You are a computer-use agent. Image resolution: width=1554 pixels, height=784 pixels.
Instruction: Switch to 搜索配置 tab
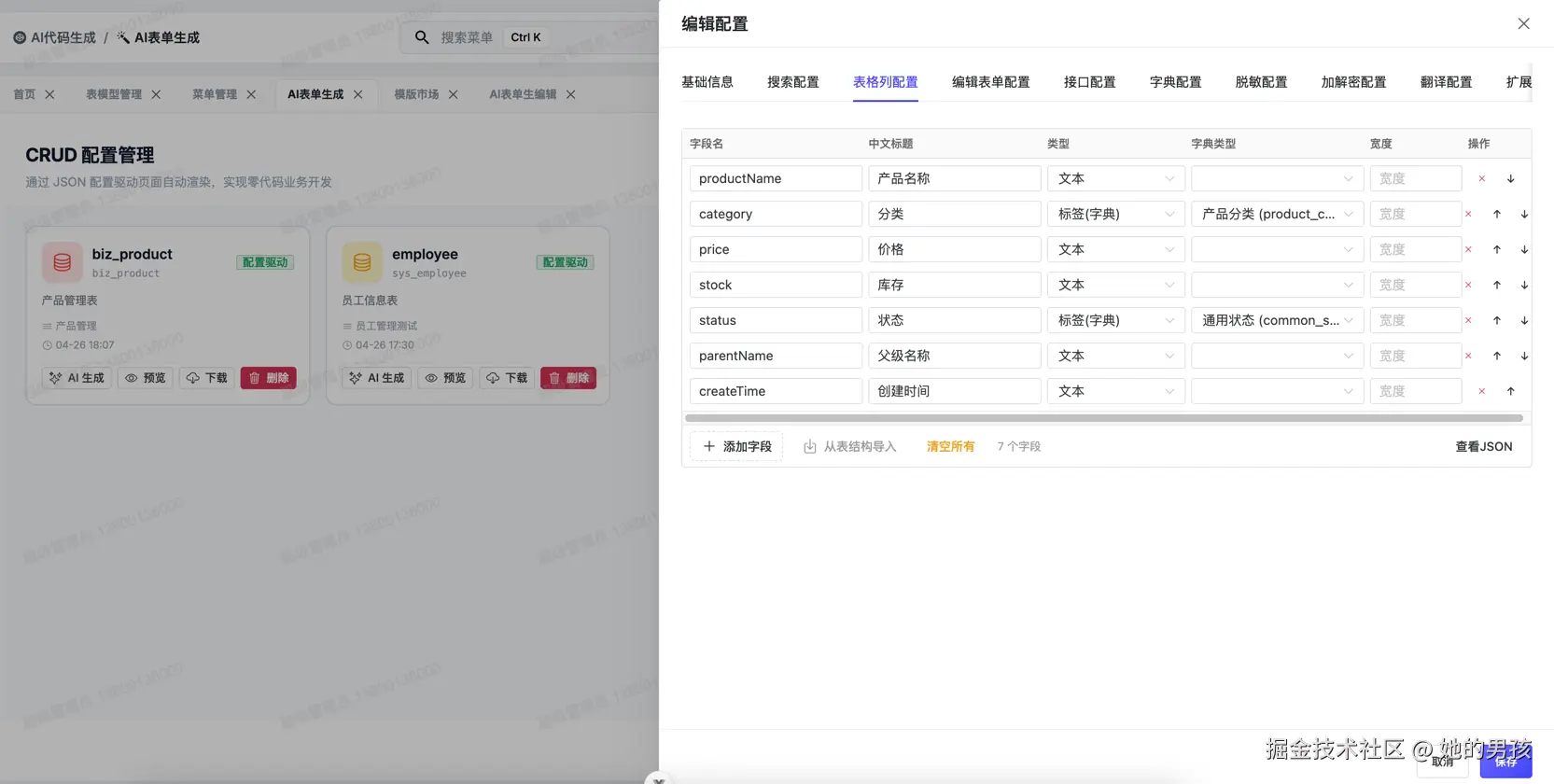792,82
